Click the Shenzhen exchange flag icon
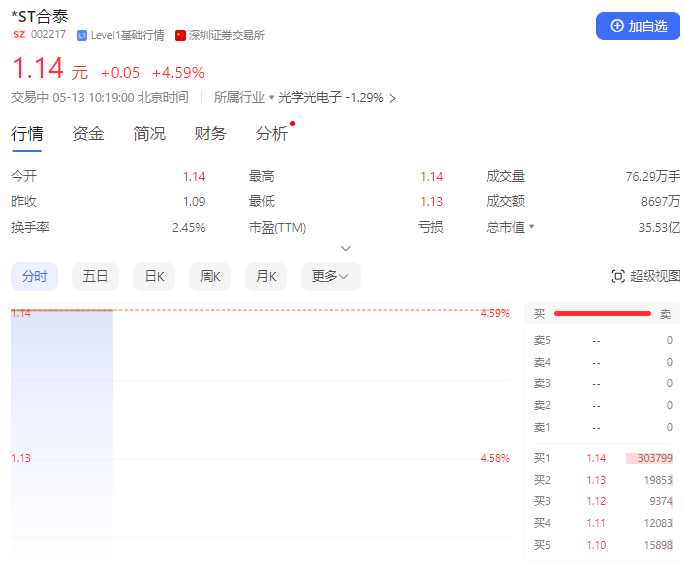 (x=180, y=35)
